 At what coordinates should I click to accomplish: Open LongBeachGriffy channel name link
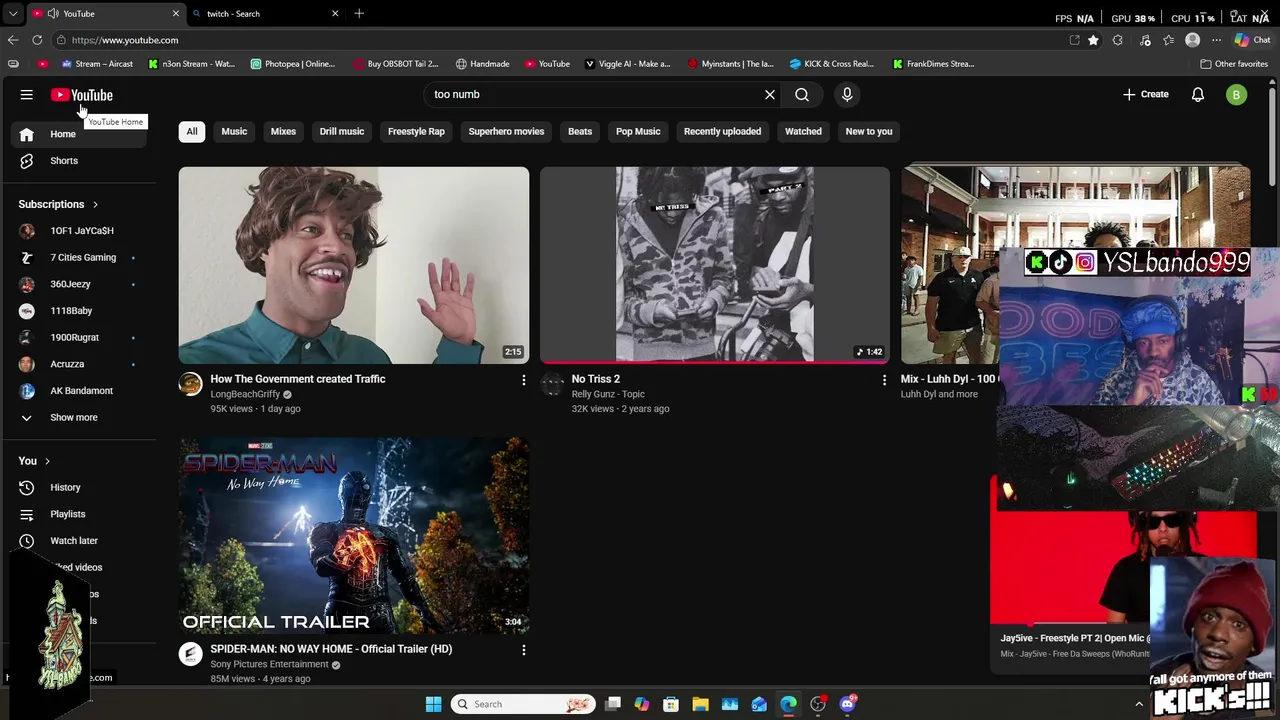(x=245, y=395)
